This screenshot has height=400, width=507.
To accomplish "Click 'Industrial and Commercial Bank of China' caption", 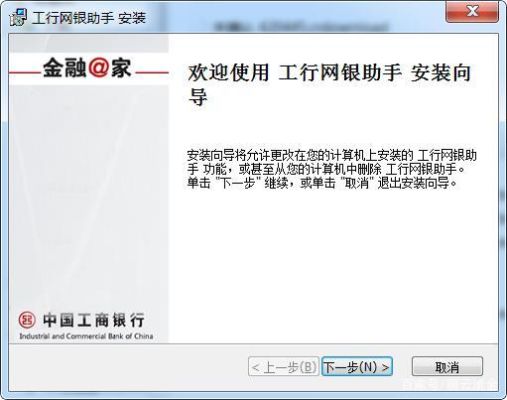I will point(86,336).
